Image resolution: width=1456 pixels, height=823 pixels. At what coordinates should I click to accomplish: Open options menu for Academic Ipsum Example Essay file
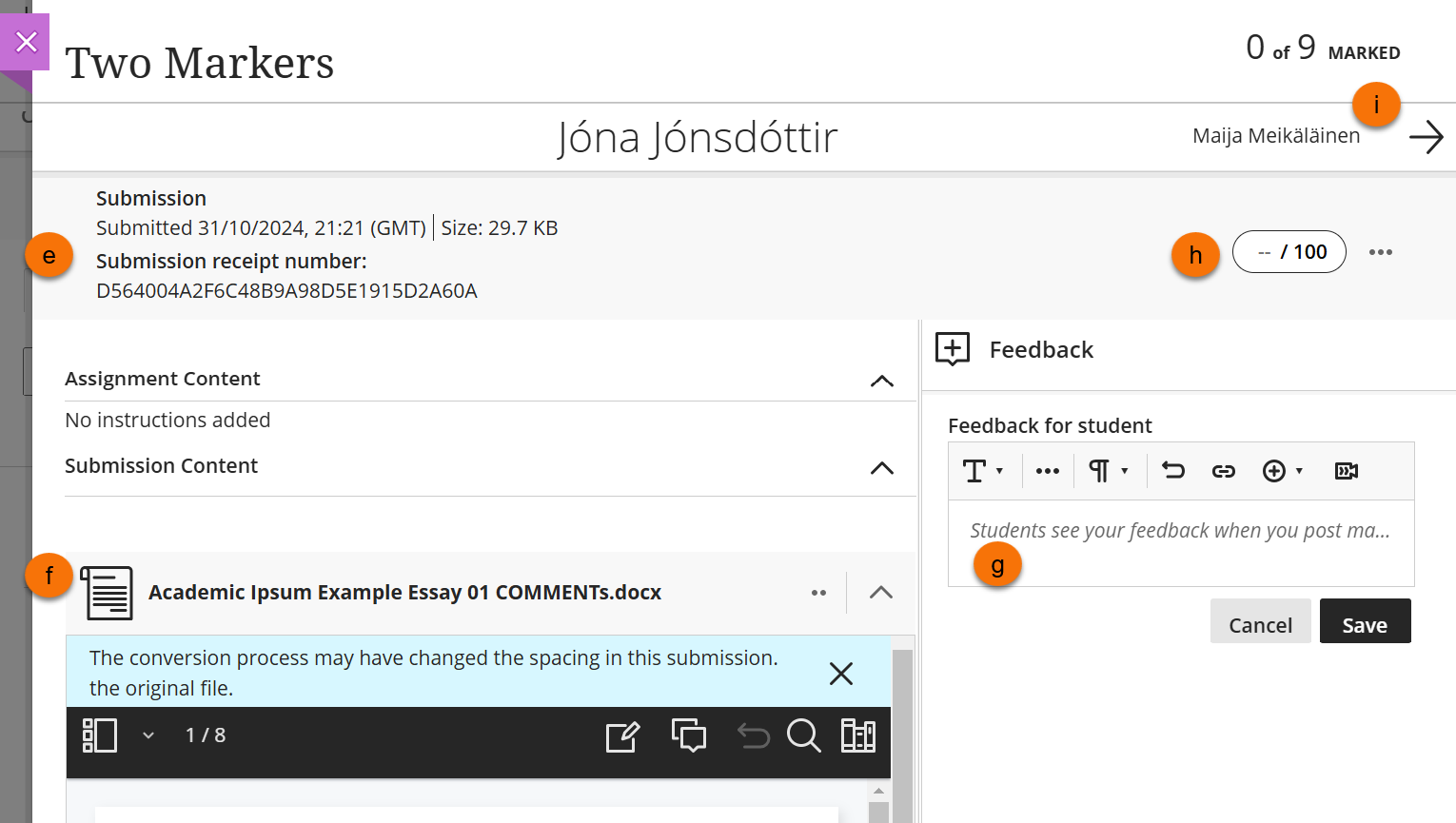point(818,592)
